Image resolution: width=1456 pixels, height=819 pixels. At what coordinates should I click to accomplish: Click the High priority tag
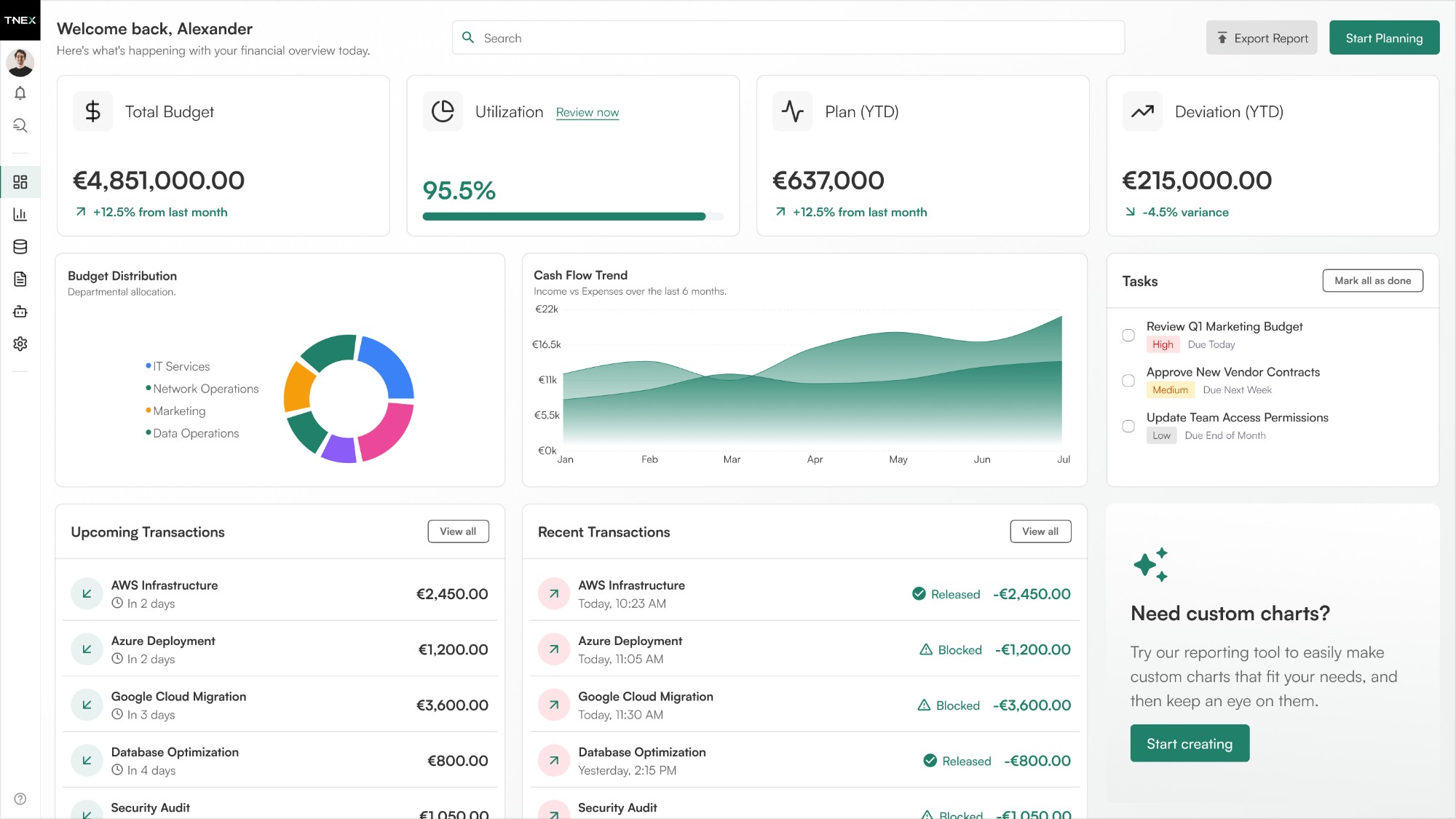tap(1163, 344)
